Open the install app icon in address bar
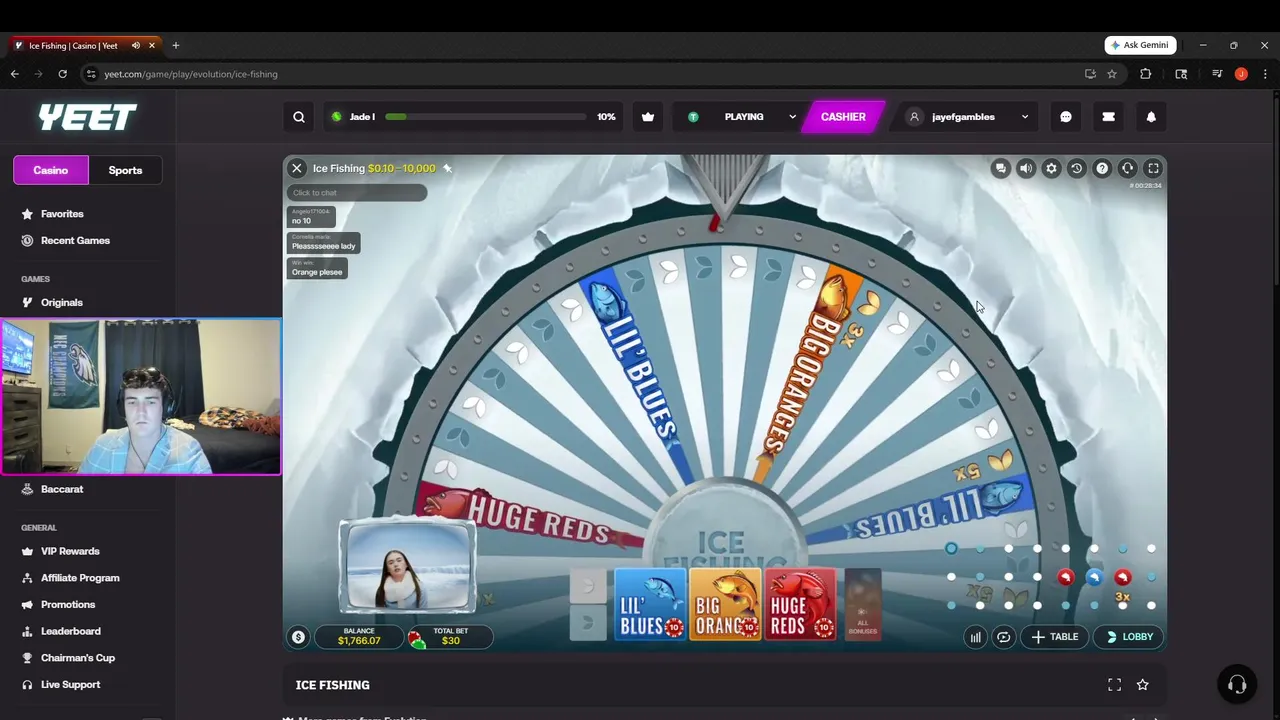Image resolution: width=1280 pixels, height=720 pixels. (1090, 74)
